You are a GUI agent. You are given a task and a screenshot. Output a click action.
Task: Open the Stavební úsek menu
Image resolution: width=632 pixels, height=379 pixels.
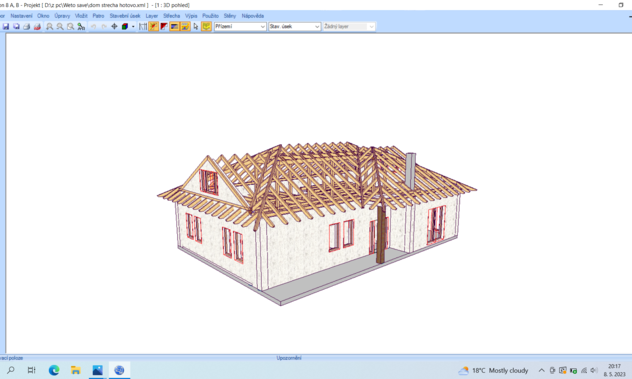coord(125,16)
